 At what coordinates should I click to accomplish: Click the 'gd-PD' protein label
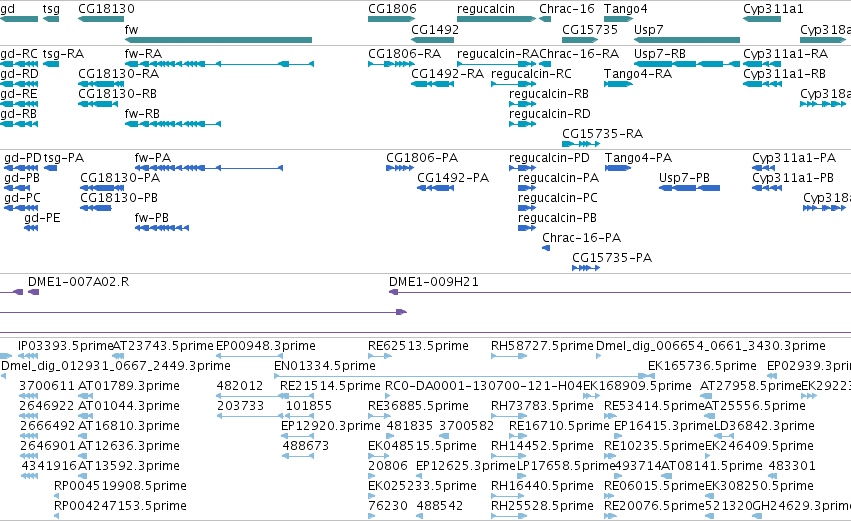click(23, 158)
